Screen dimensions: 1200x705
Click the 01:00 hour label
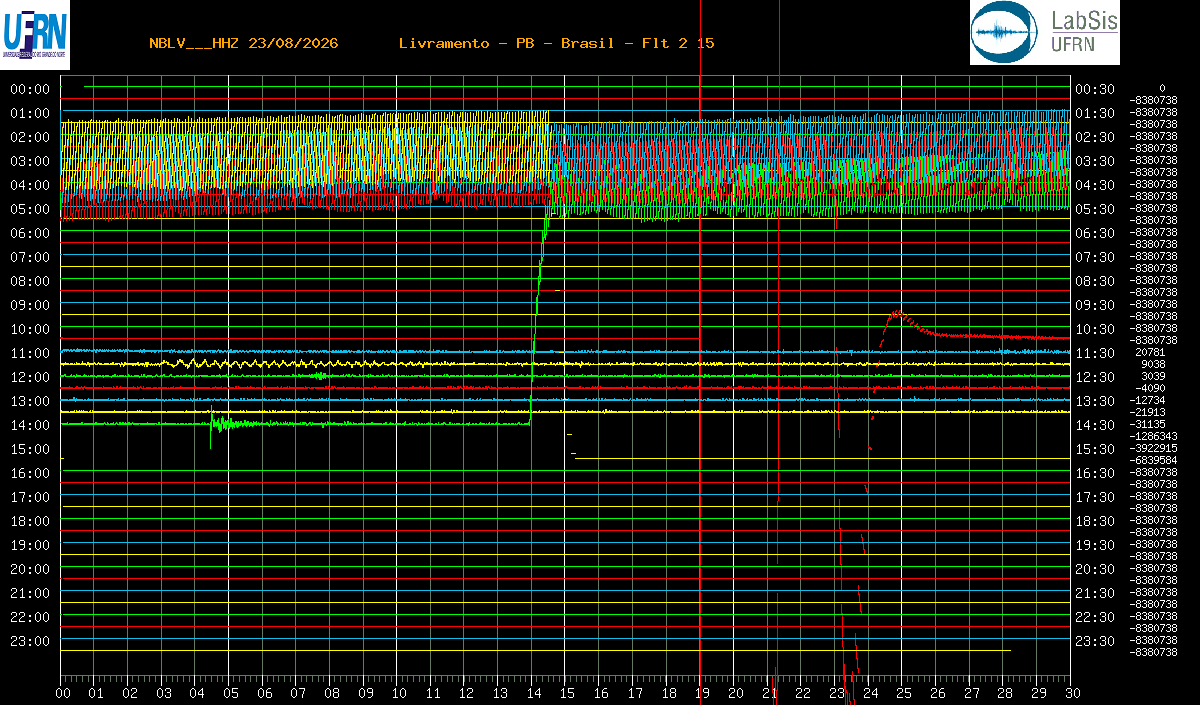point(29,113)
